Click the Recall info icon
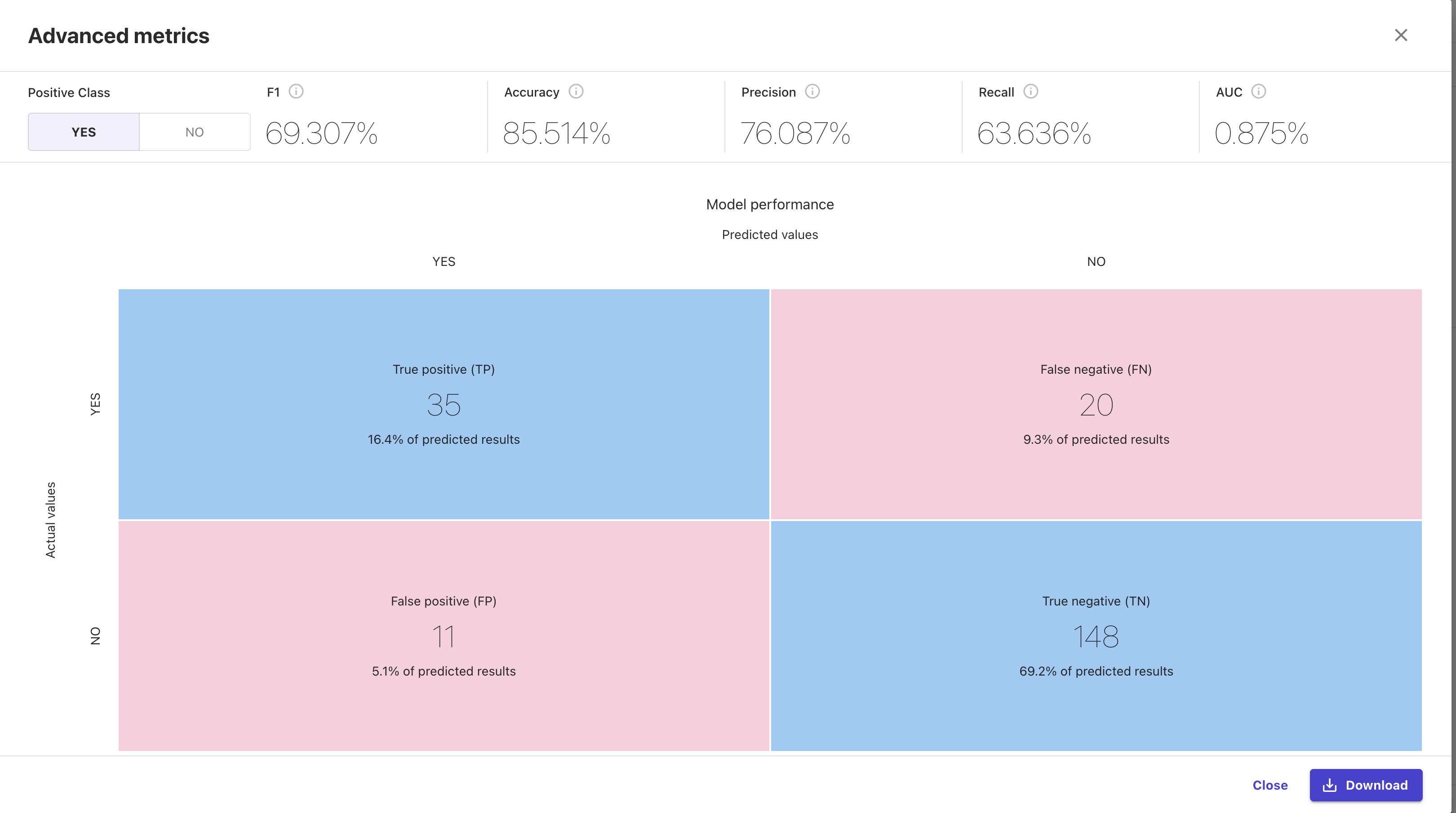The width and height of the screenshot is (1456, 813). tap(1030, 92)
